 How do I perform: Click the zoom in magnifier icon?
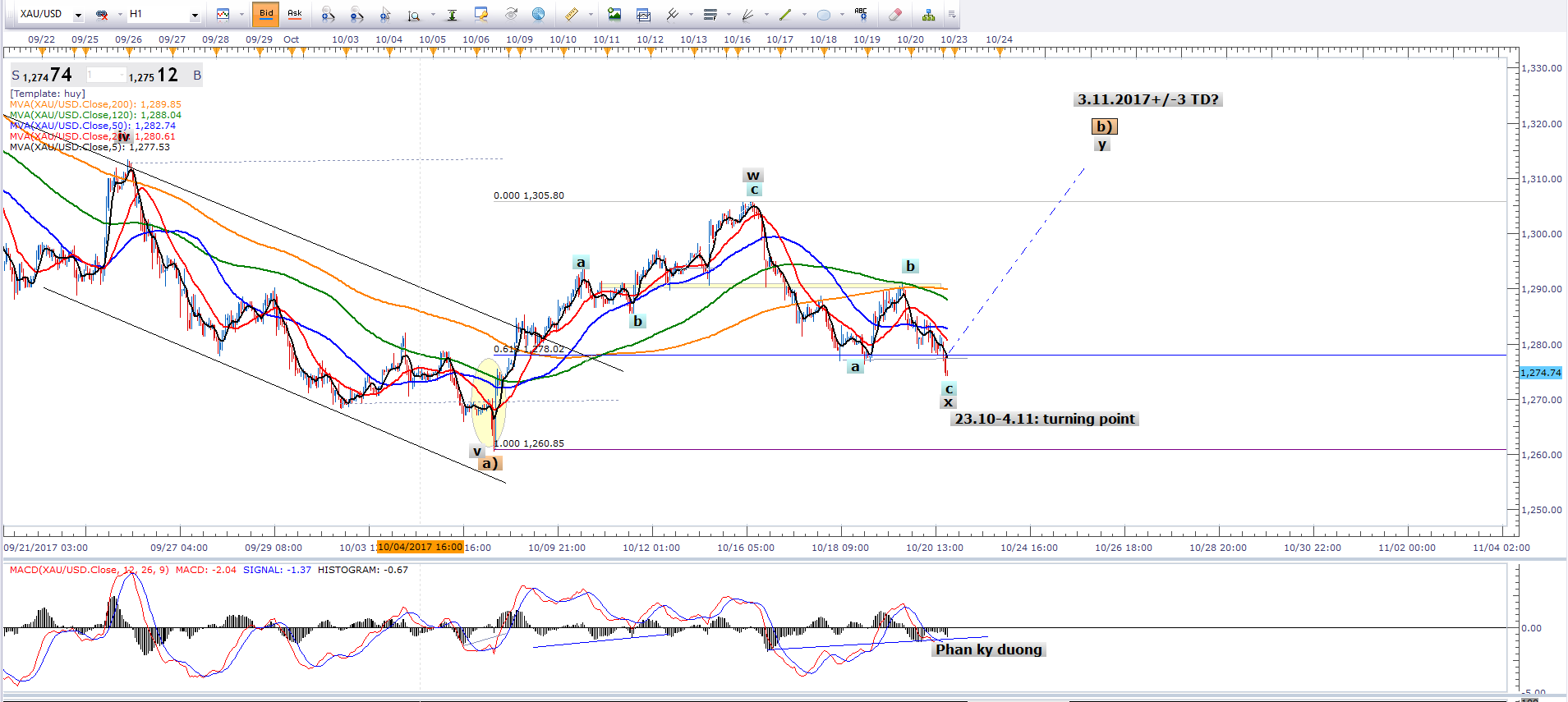pos(328,14)
